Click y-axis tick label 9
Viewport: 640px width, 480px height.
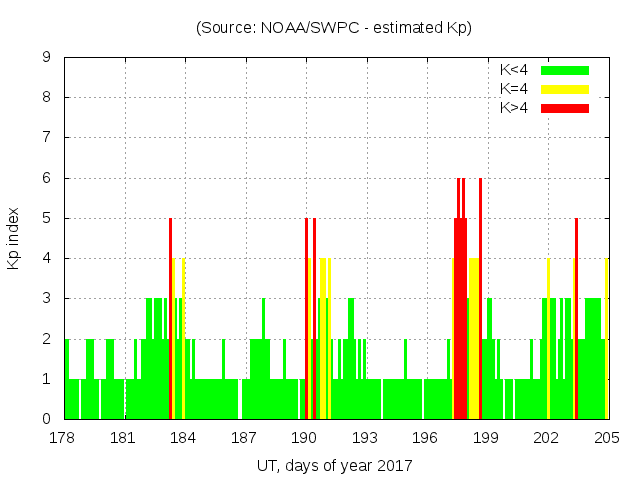[x=47, y=58]
